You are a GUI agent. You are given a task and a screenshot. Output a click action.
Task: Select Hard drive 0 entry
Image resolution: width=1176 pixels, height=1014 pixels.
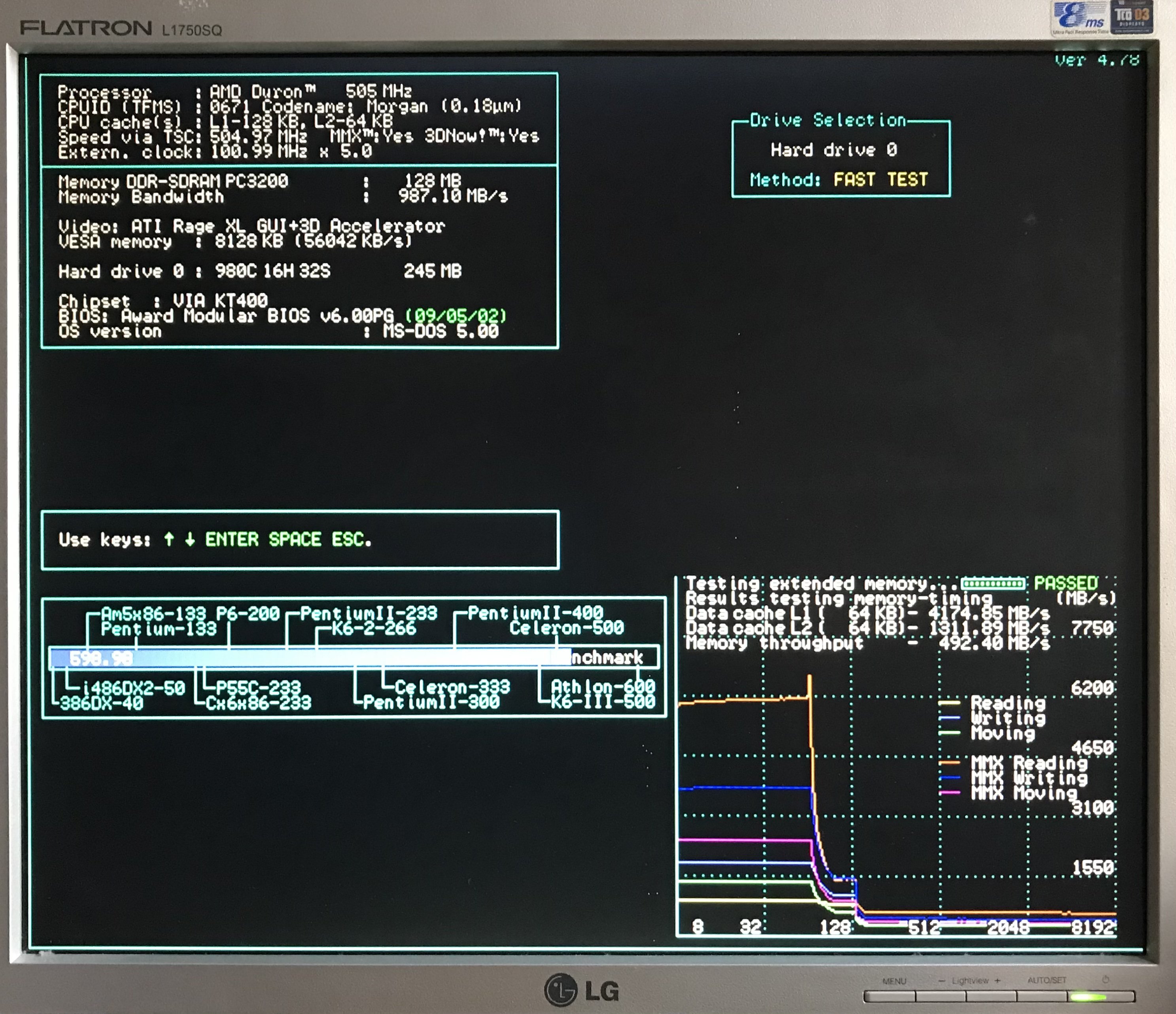coord(834,150)
